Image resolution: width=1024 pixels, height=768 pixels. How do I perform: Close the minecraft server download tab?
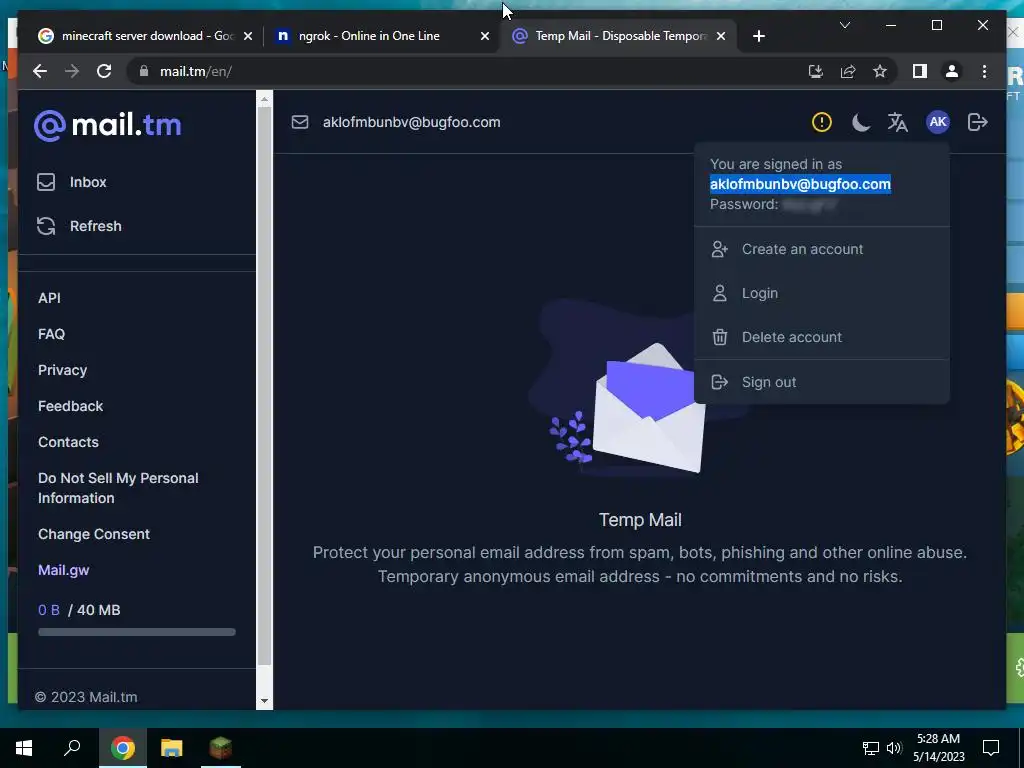(248, 36)
